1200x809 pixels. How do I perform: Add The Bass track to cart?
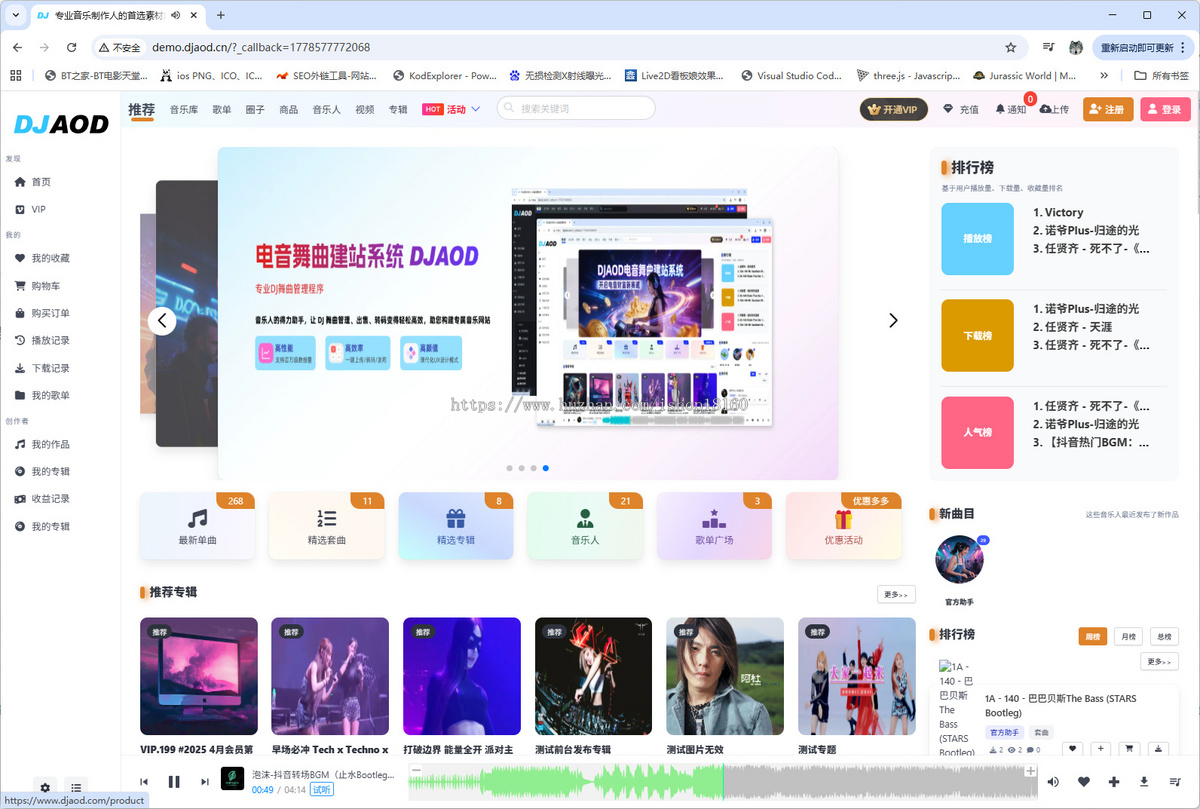tap(1130, 749)
